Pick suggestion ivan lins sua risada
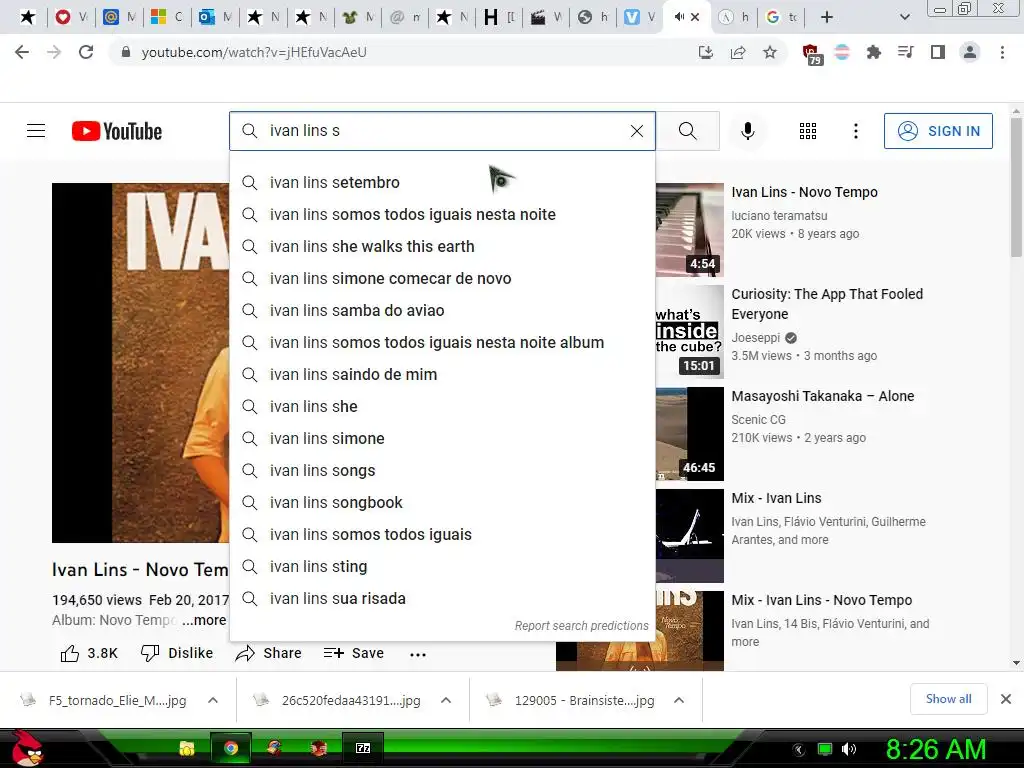 click(x=442, y=598)
